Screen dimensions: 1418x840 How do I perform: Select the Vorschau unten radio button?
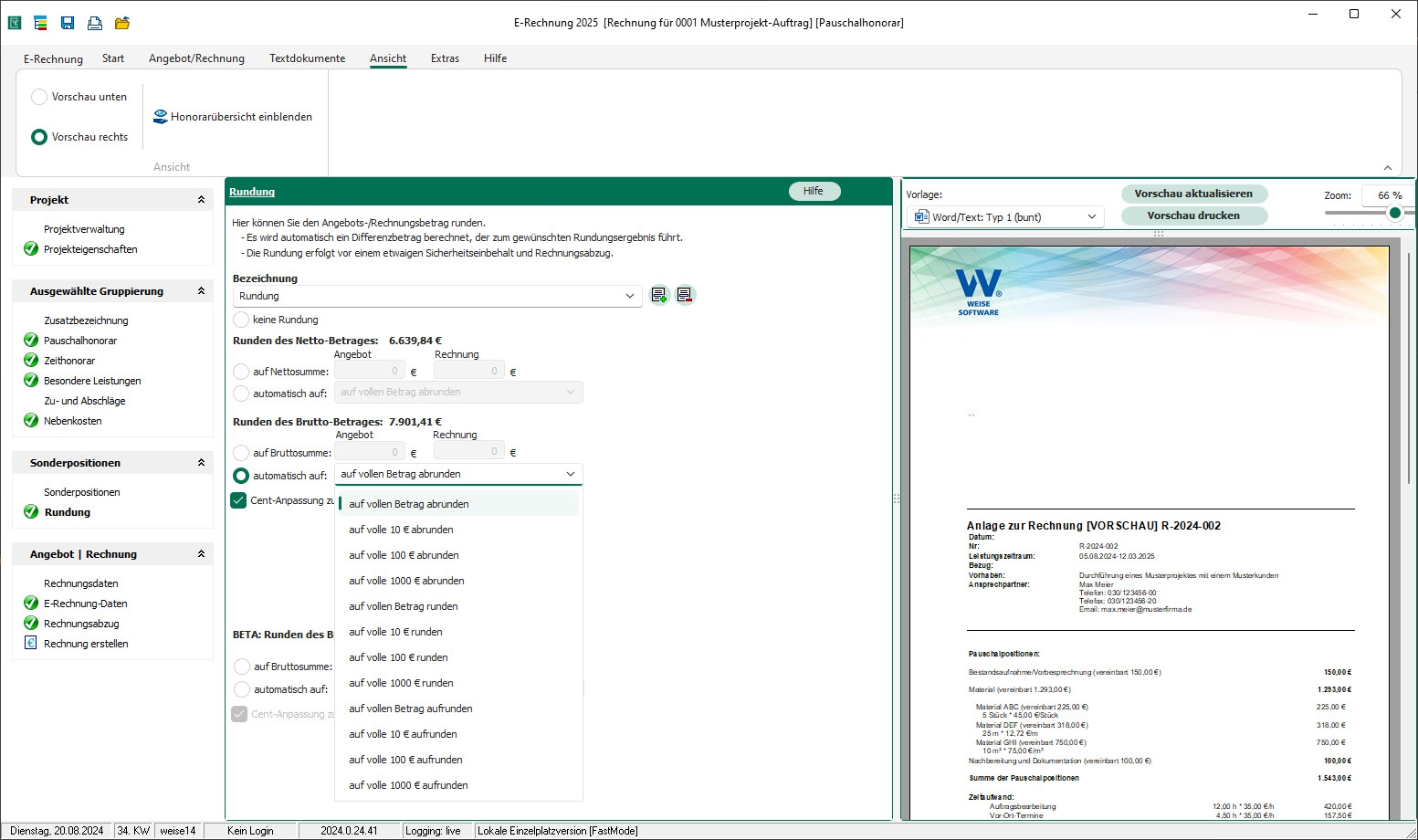click(39, 97)
